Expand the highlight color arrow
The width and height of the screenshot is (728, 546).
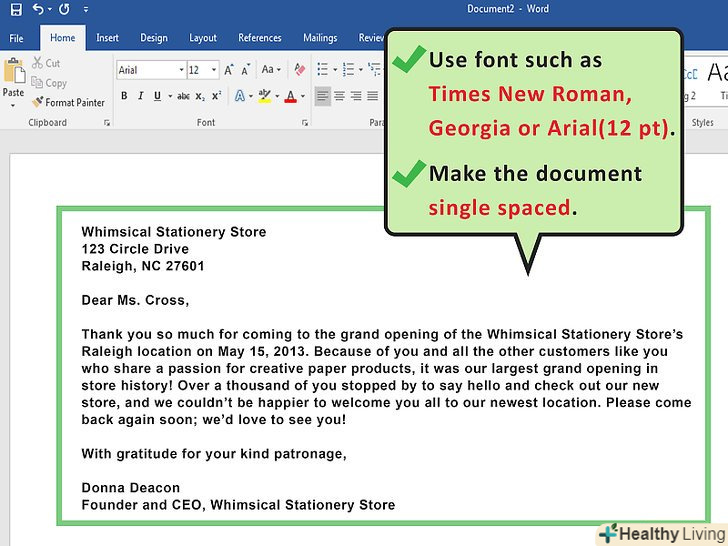(x=277, y=97)
